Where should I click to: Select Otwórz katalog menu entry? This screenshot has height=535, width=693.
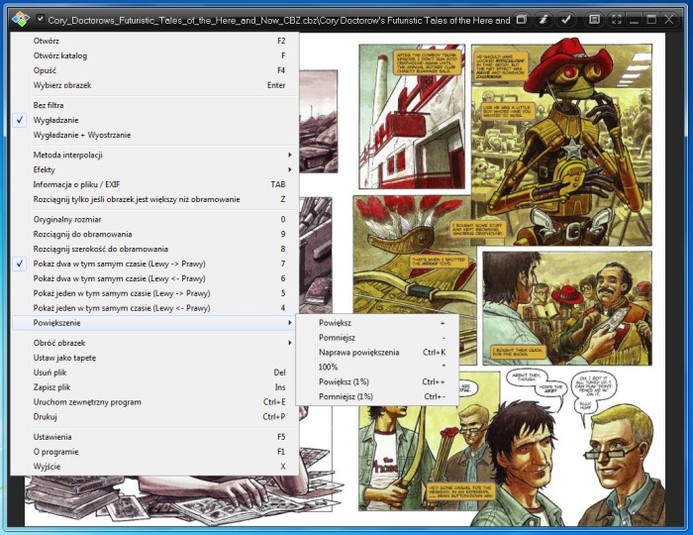coord(155,56)
